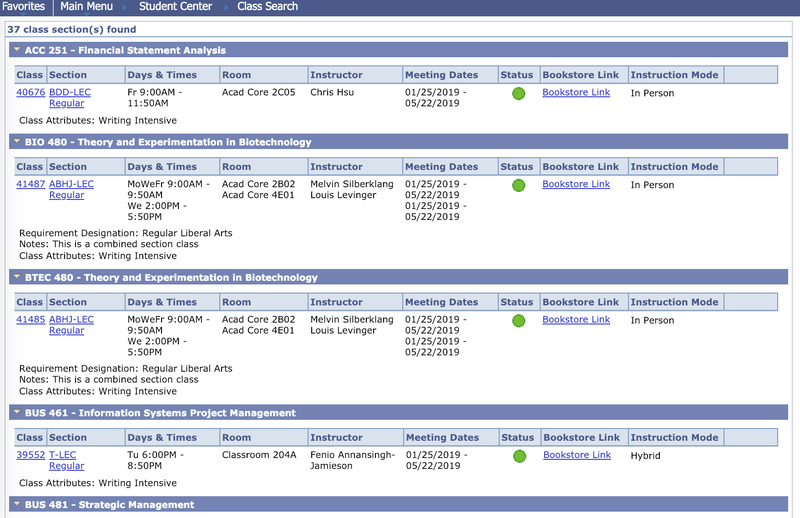Collapse the BTEC 480 course section
800x518 pixels.
coord(17,277)
